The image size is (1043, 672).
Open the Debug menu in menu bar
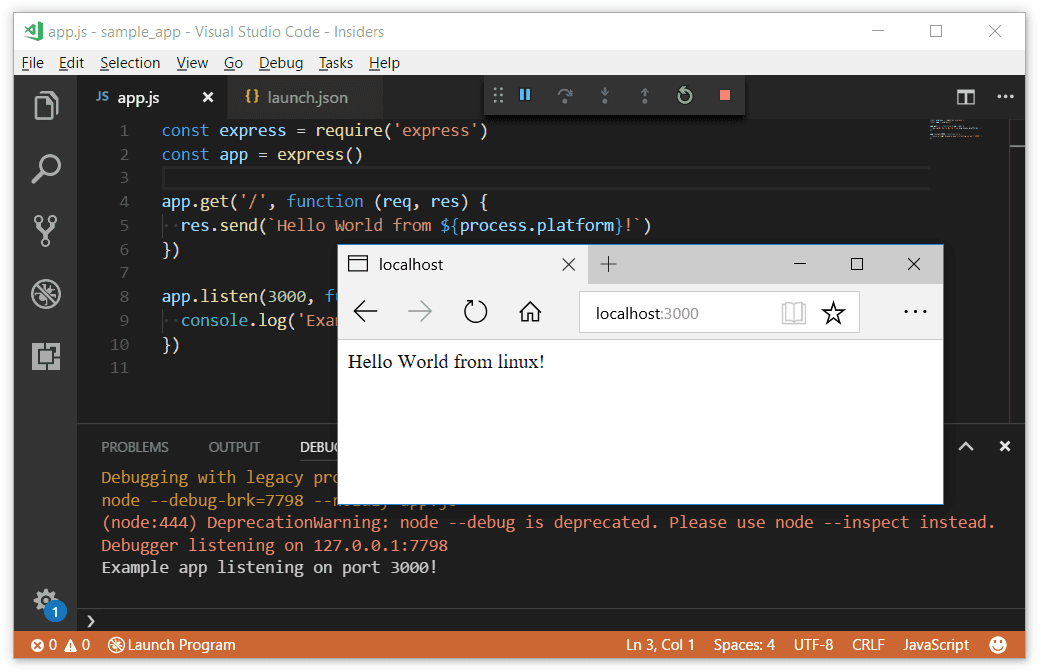(280, 63)
